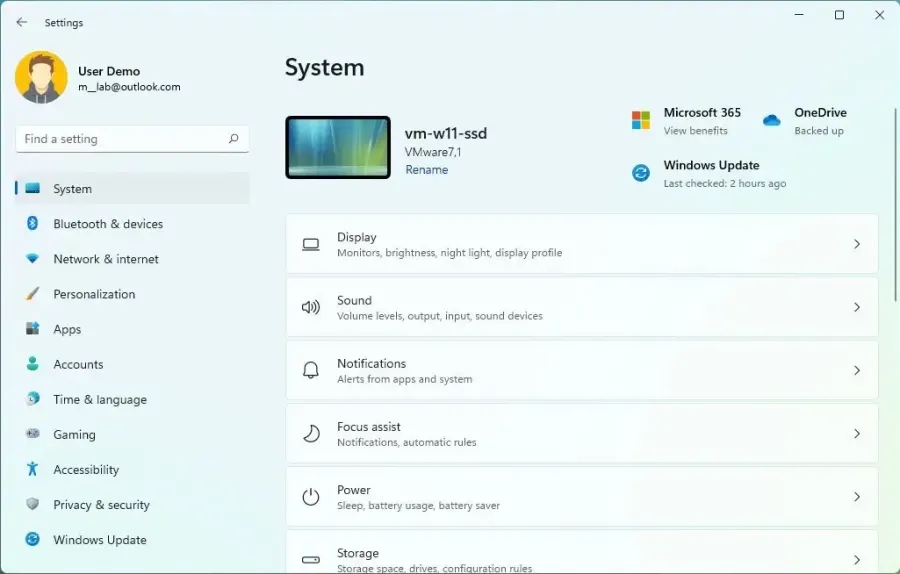Click 'Volume levels, output, input, sound devices'
Viewport: 900px width, 574px height.
point(440,316)
